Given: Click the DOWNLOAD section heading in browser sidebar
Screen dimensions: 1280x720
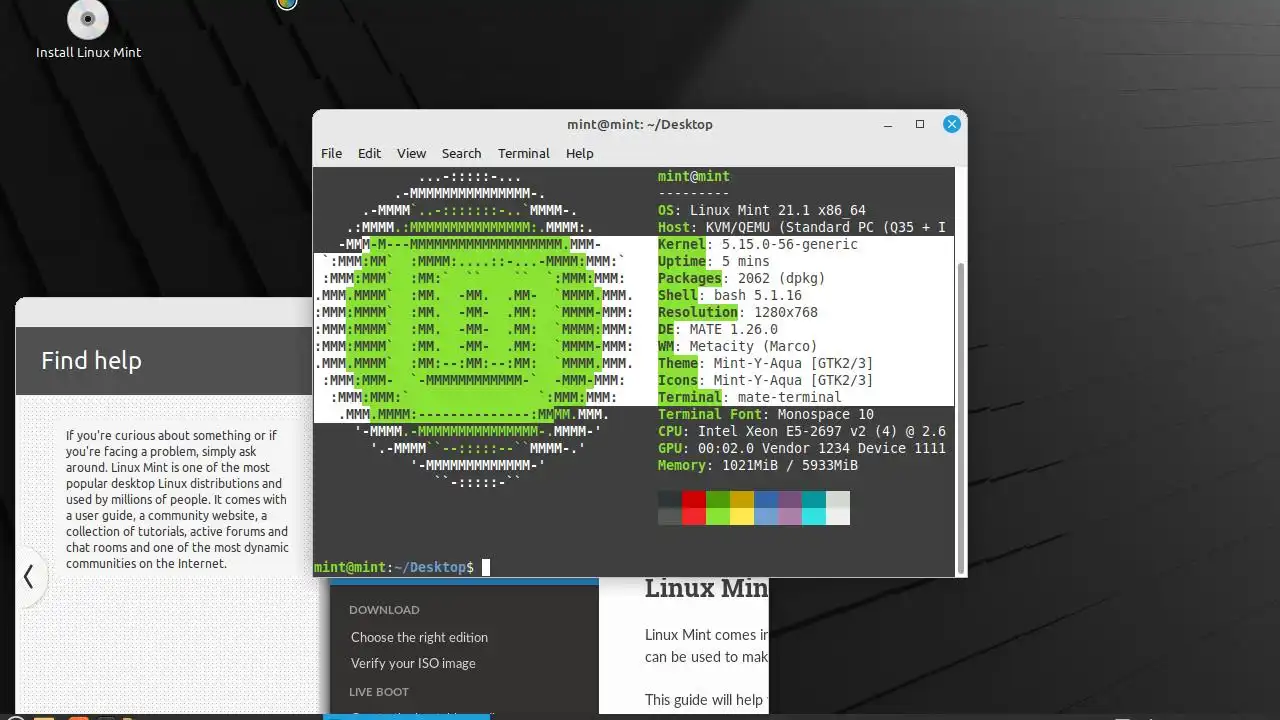Looking at the screenshot, I should pyautogui.click(x=384, y=610).
